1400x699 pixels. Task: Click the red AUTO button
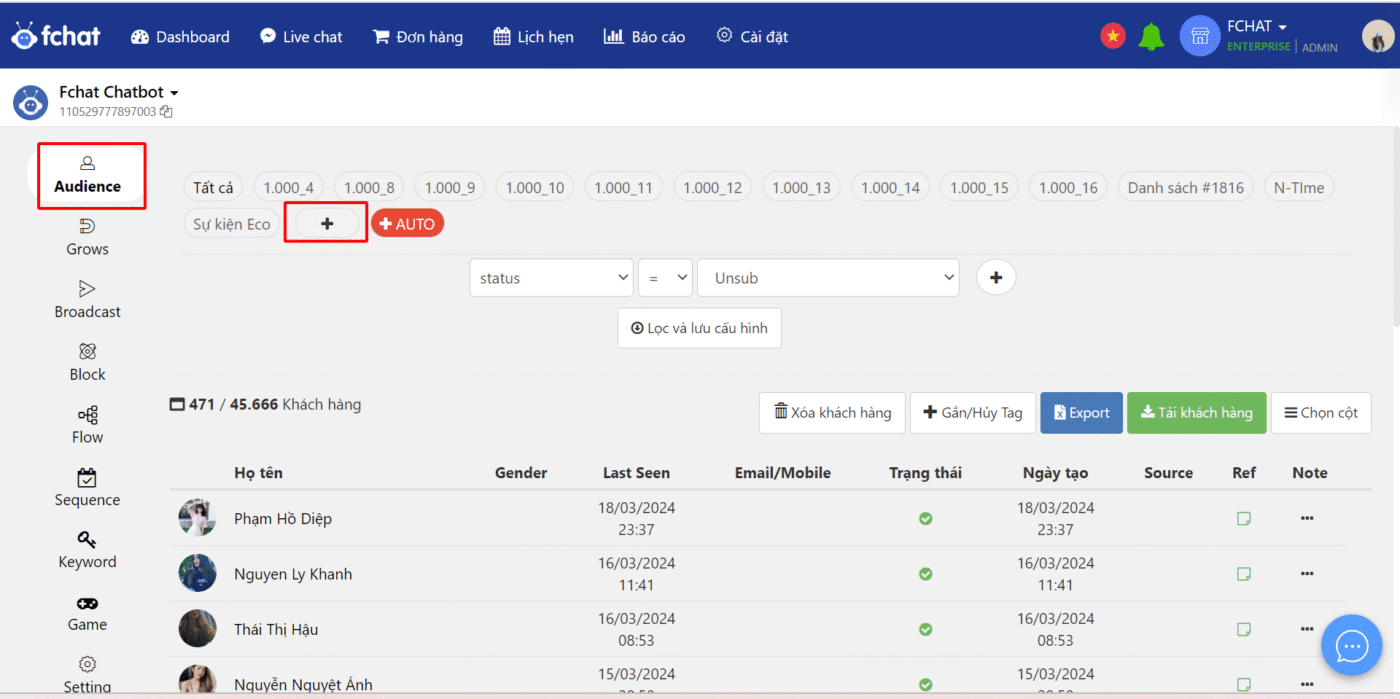tap(407, 224)
